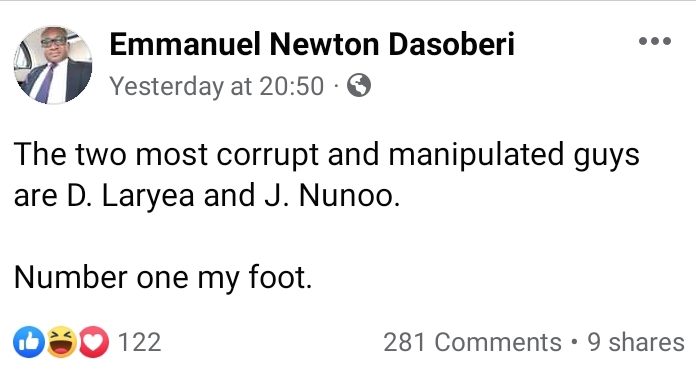Click the 'Yesterday at 20:50' timestamp
The height and width of the screenshot is (371, 696).
pos(217,86)
